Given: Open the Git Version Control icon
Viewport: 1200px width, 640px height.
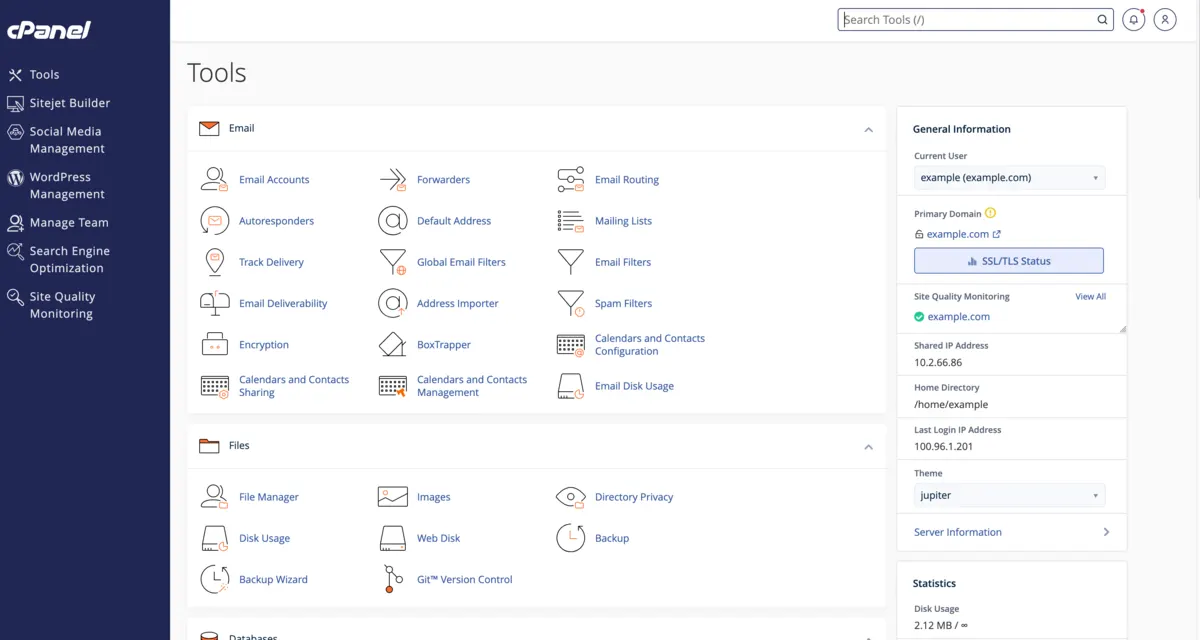Looking at the screenshot, I should coord(393,580).
